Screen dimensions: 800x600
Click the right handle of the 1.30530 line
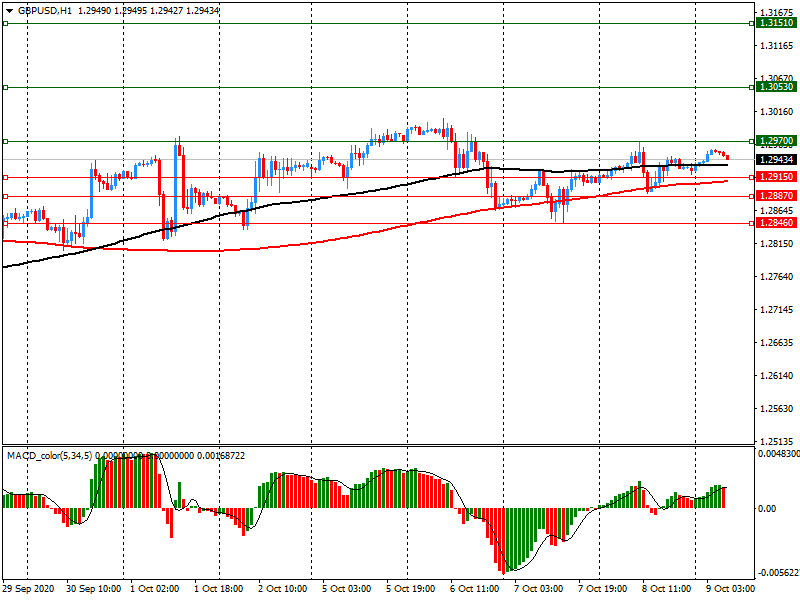(x=752, y=88)
